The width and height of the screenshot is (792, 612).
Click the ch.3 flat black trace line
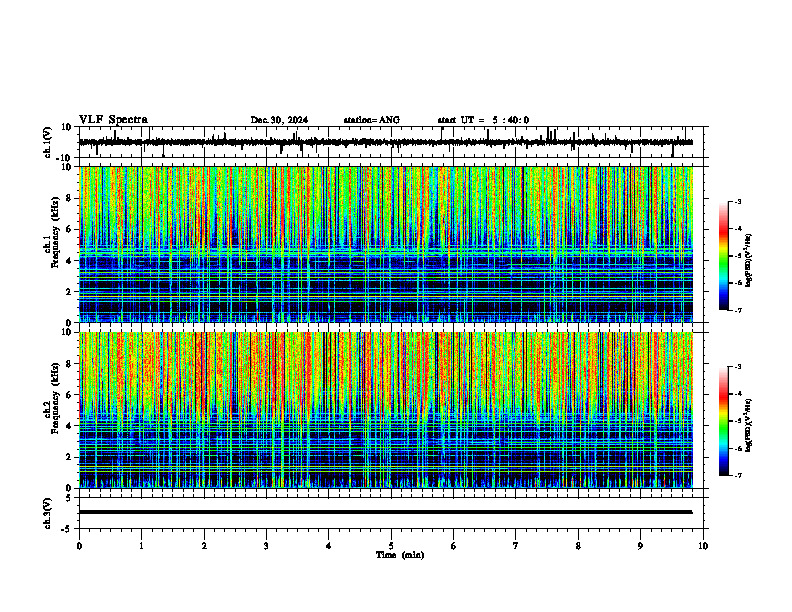pyautogui.click(x=386, y=512)
